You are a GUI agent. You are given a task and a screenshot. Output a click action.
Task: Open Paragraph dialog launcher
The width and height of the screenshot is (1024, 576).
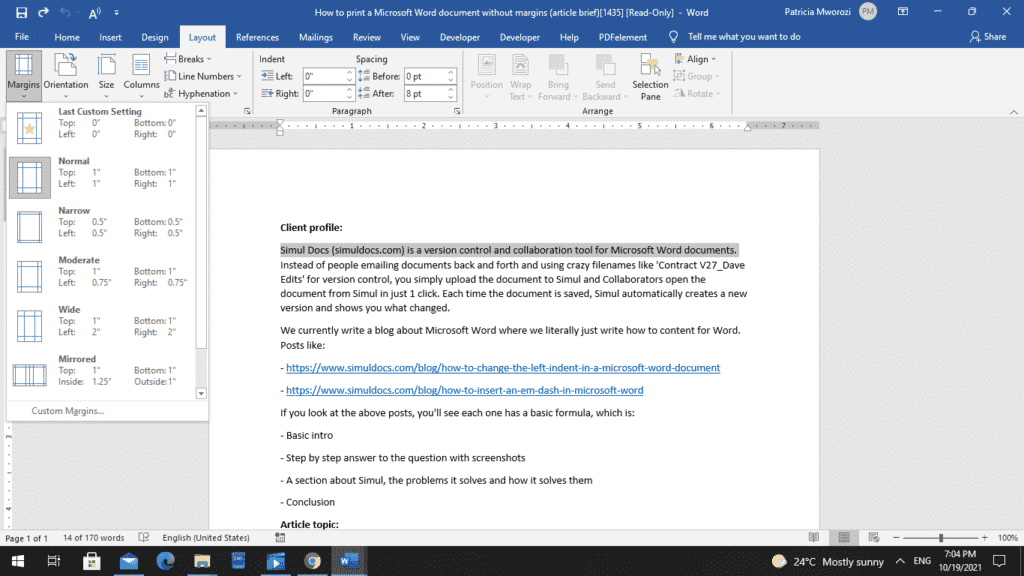(457, 112)
